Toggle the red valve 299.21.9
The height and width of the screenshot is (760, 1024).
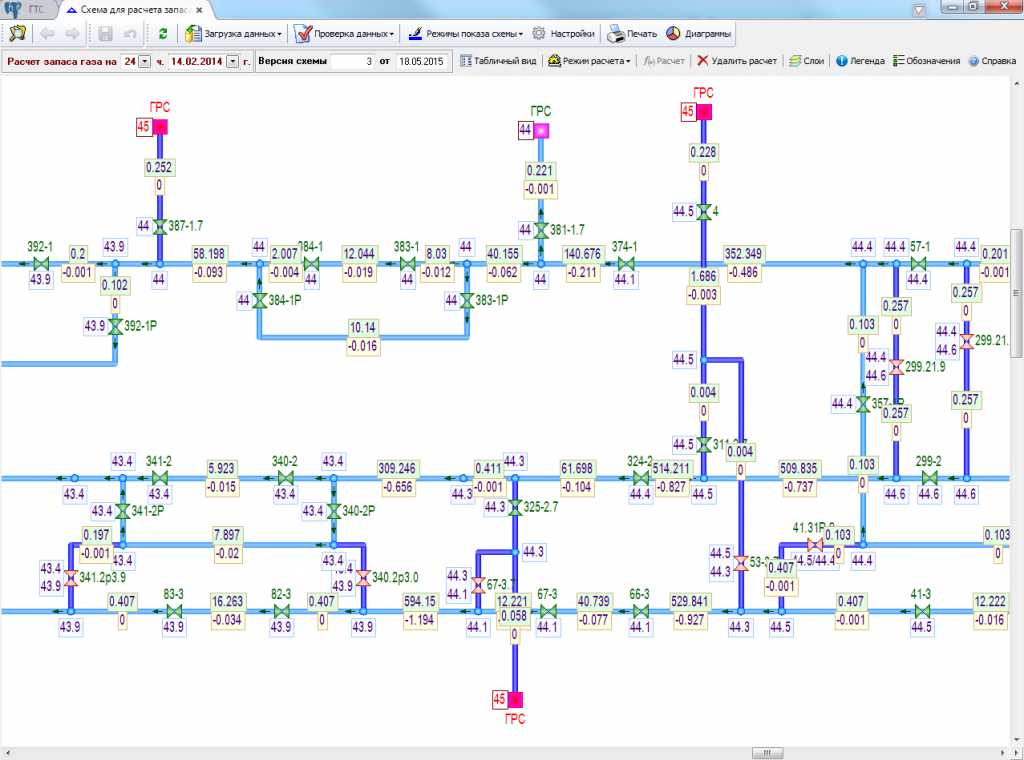[897, 367]
